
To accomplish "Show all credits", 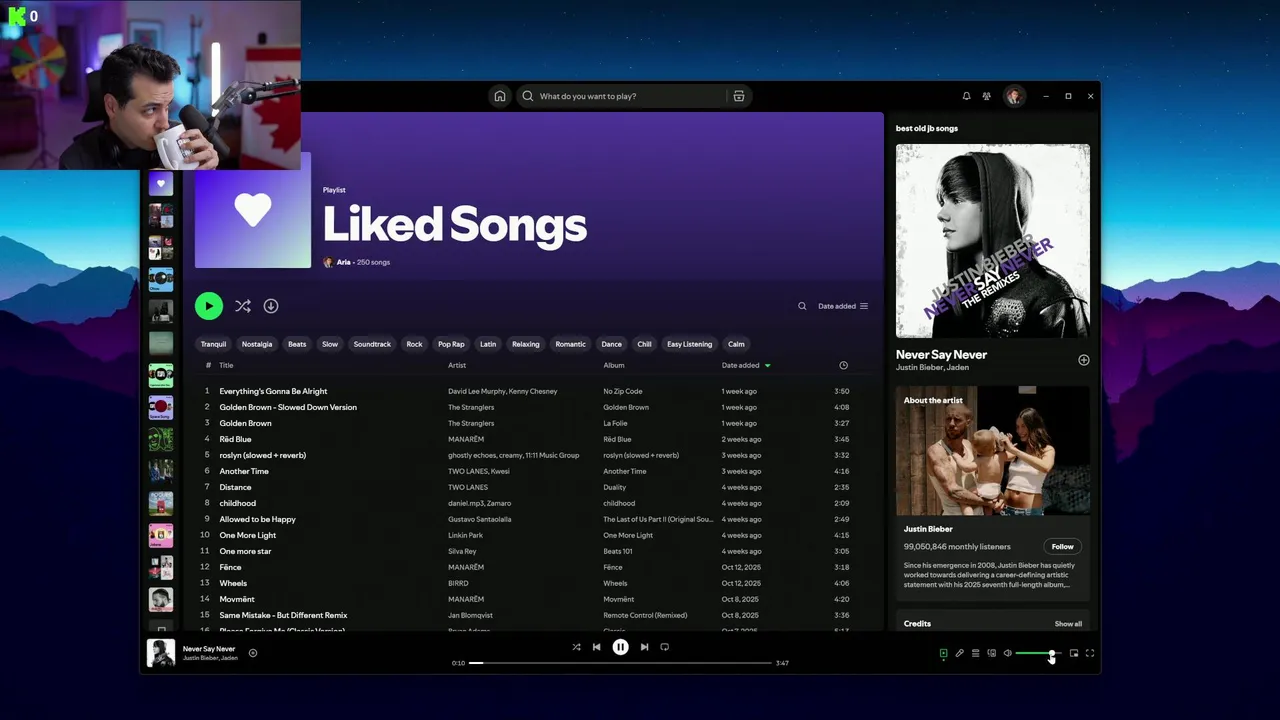I will (x=1068, y=624).
